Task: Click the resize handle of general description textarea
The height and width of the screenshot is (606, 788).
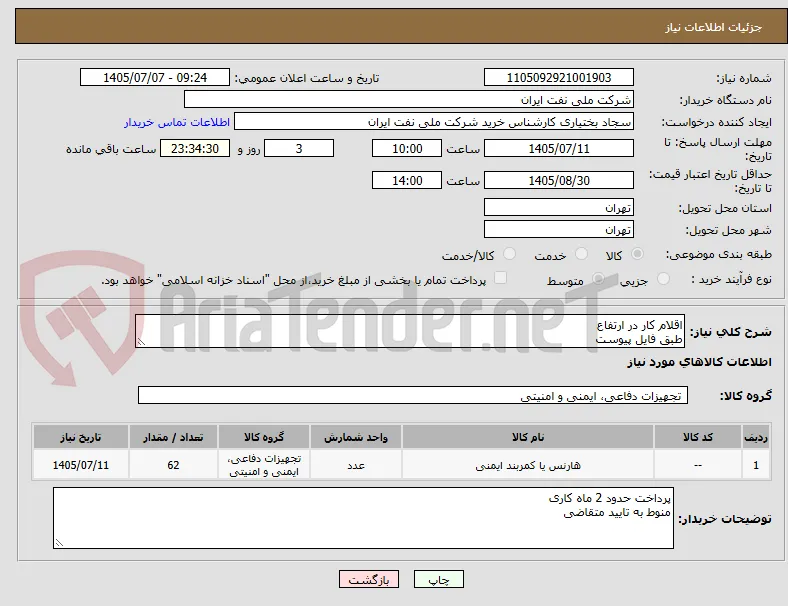Action: click(x=141, y=342)
